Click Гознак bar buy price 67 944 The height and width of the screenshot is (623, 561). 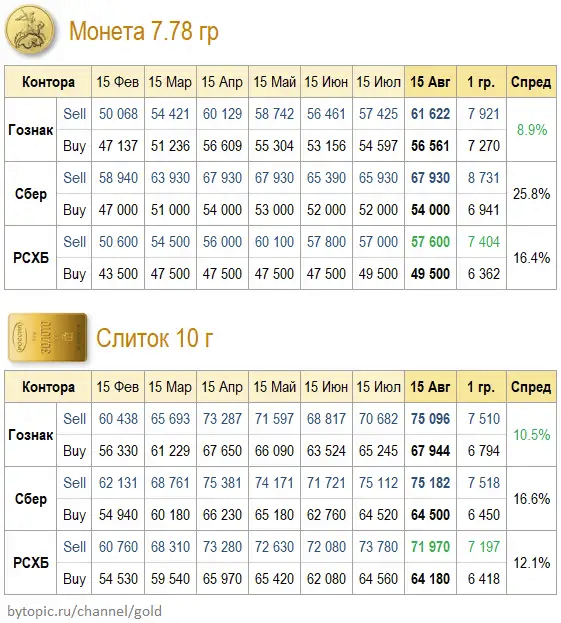pos(430,451)
